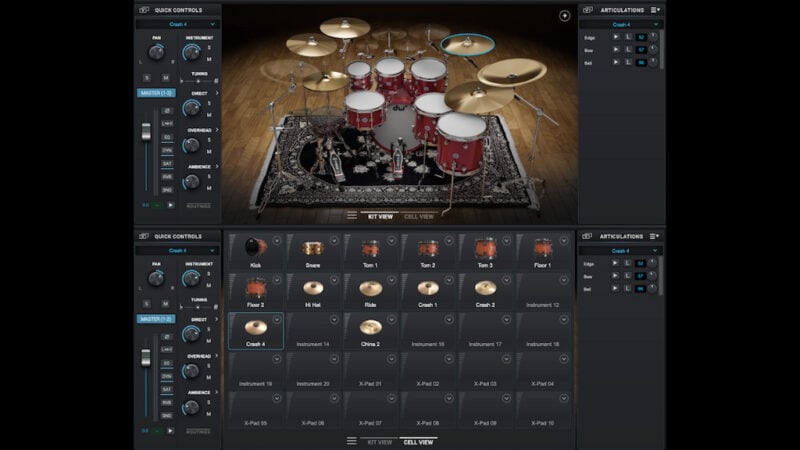Open the hamburger menu beside upper KIT VIEW tab
Image resolution: width=800 pixels, height=450 pixels.
coord(352,215)
